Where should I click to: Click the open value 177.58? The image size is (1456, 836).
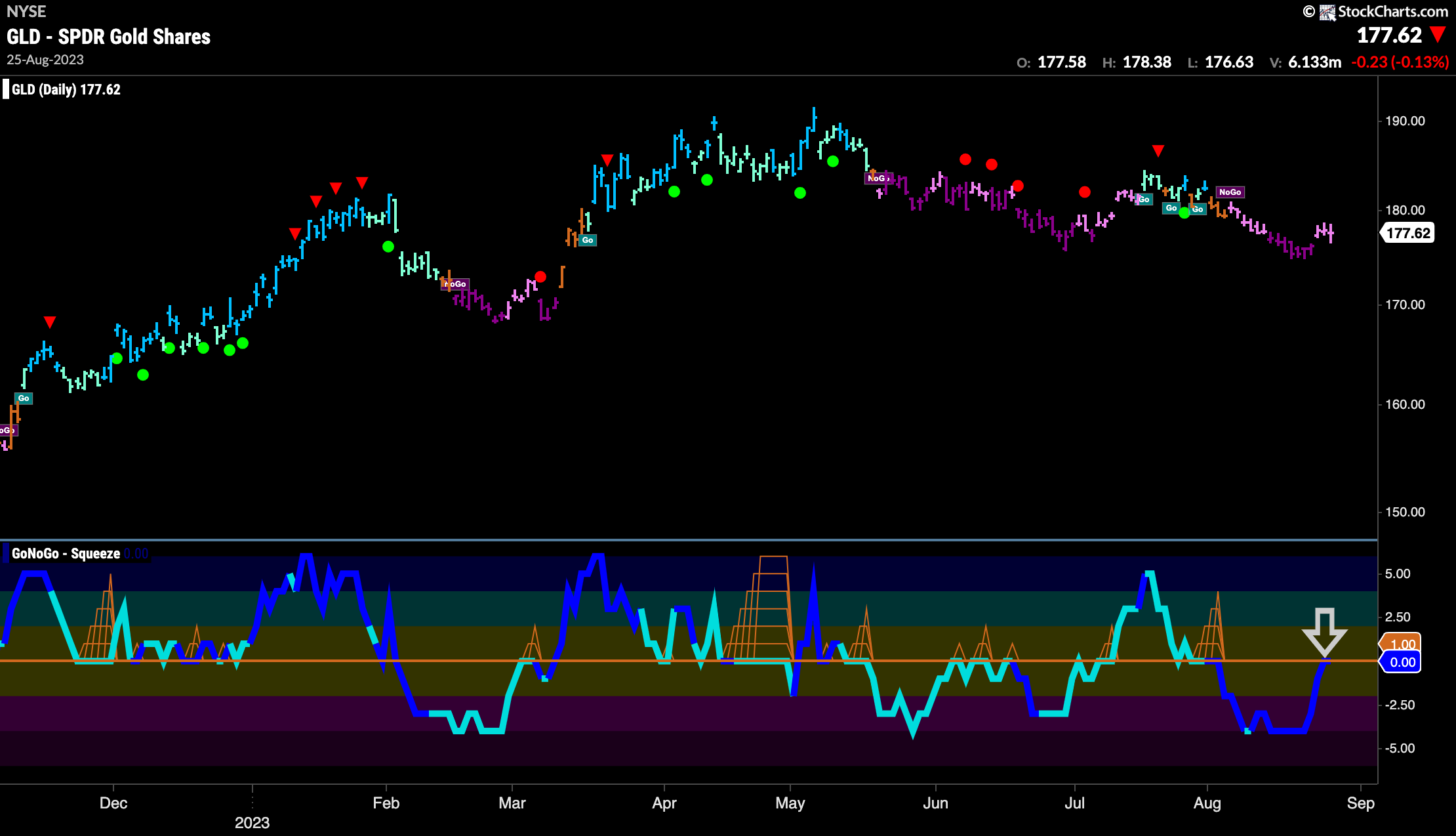point(1062,62)
